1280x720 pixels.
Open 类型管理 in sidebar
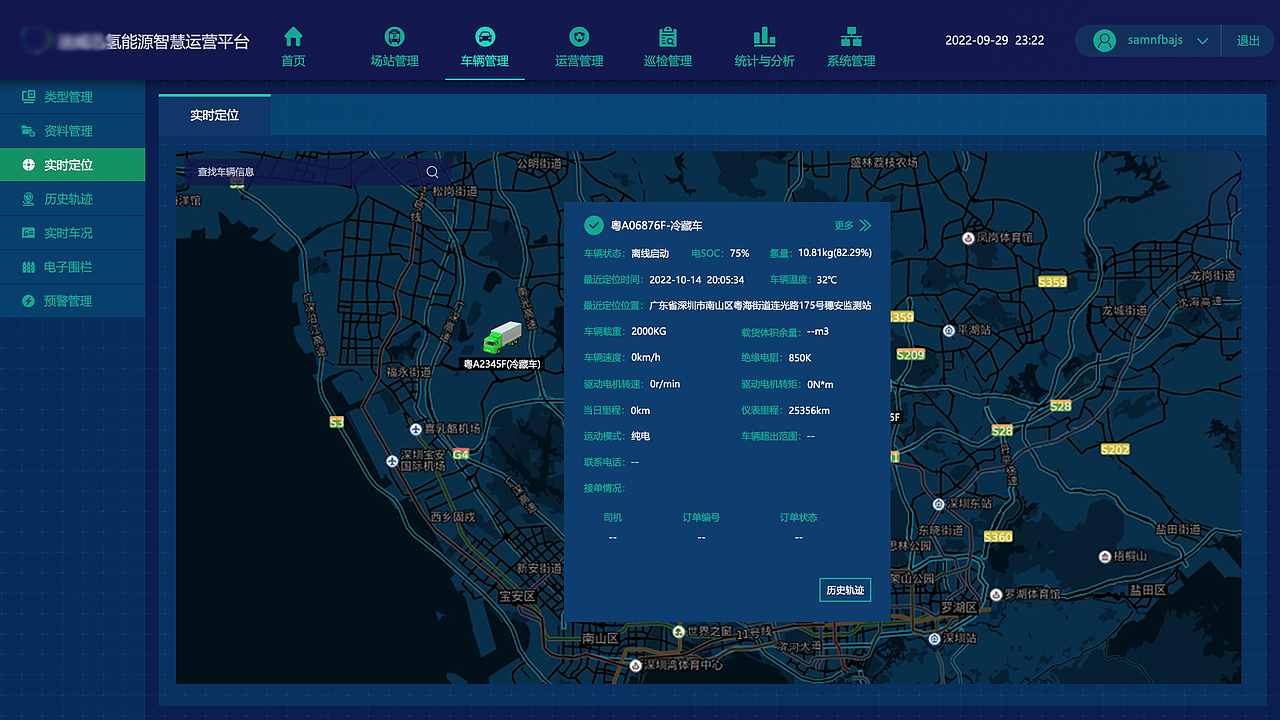(72, 97)
